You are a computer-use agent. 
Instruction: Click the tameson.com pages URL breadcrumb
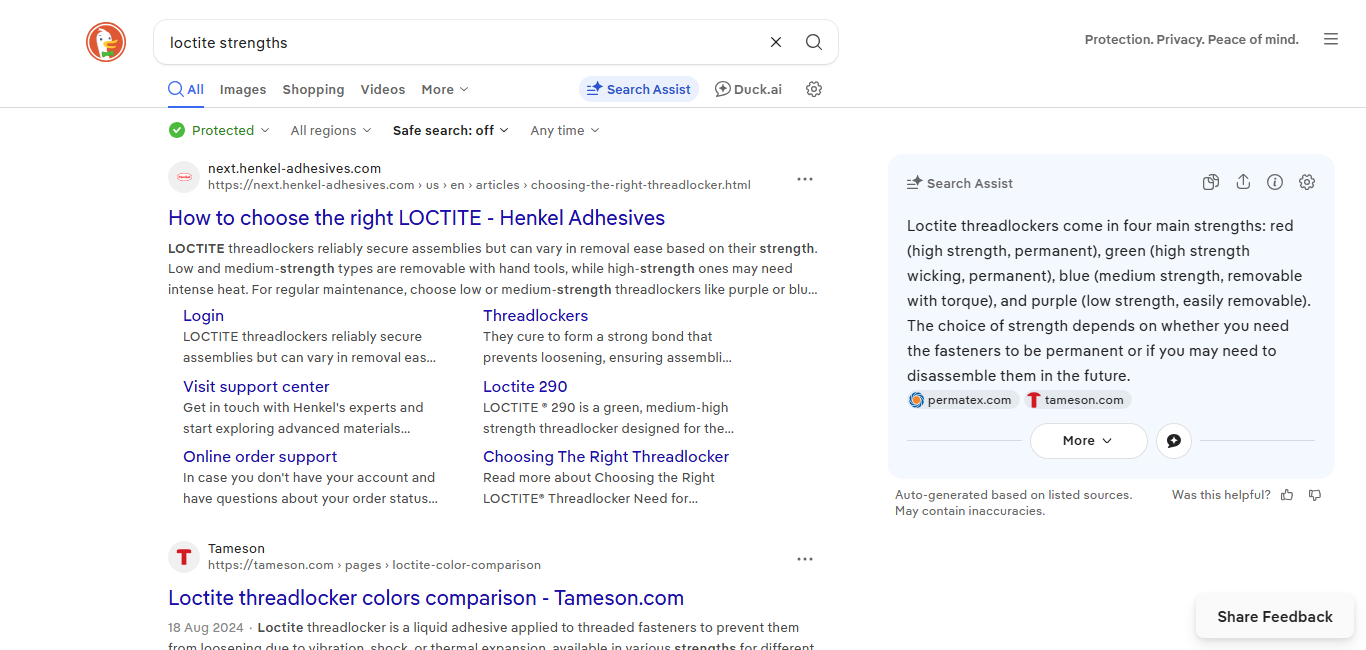coord(374,565)
